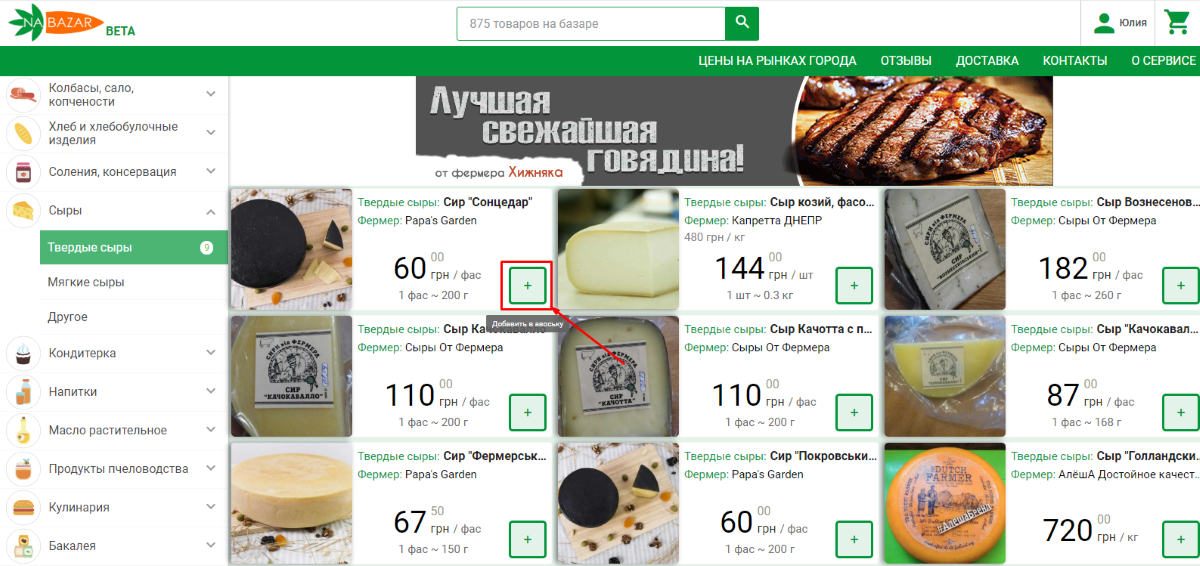Go to the ДОСТАВКА menu item
The image size is (1200, 566).
click(x=987, y=60)
